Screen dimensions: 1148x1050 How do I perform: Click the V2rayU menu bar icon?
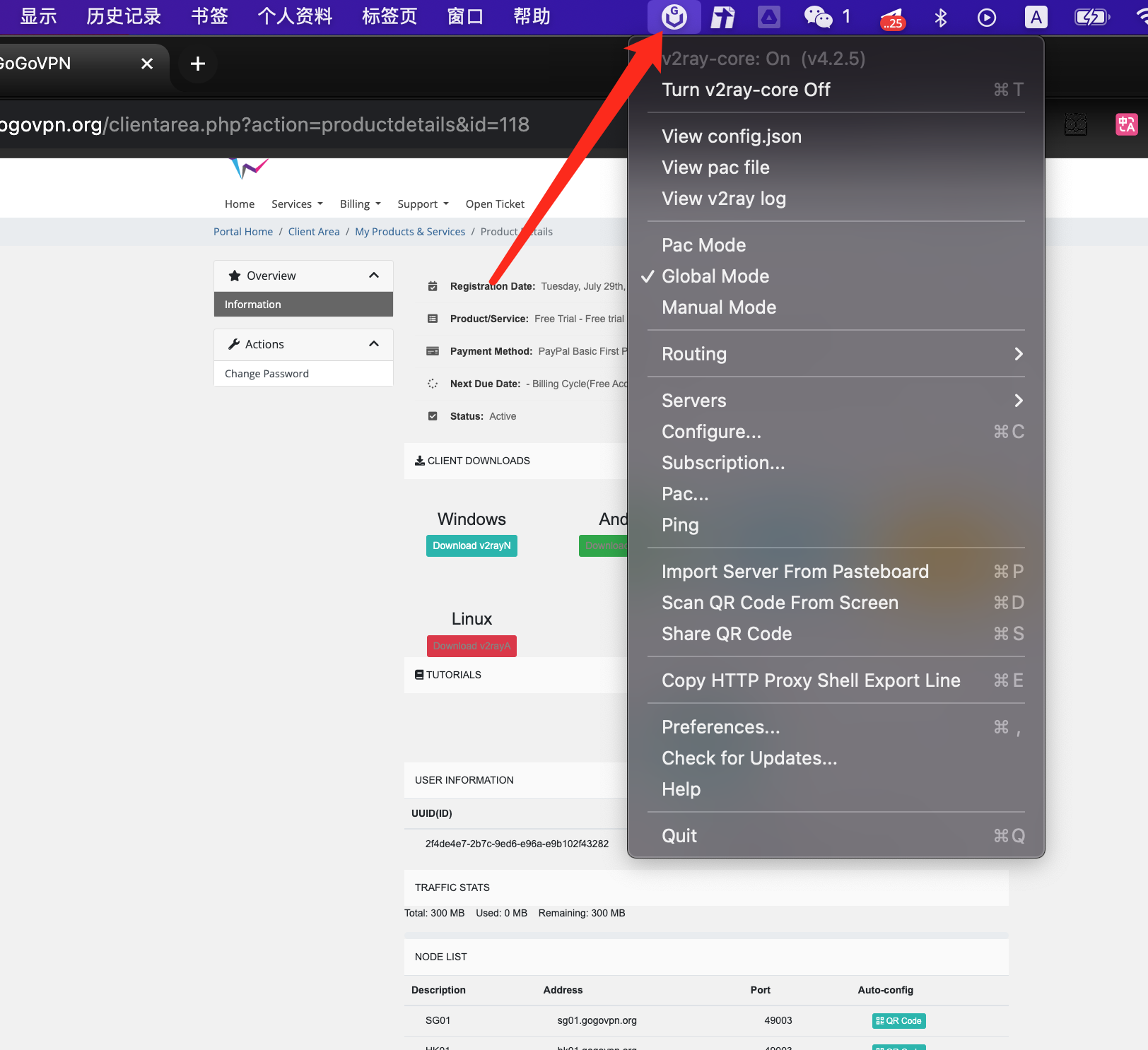(x=674, y=17)
